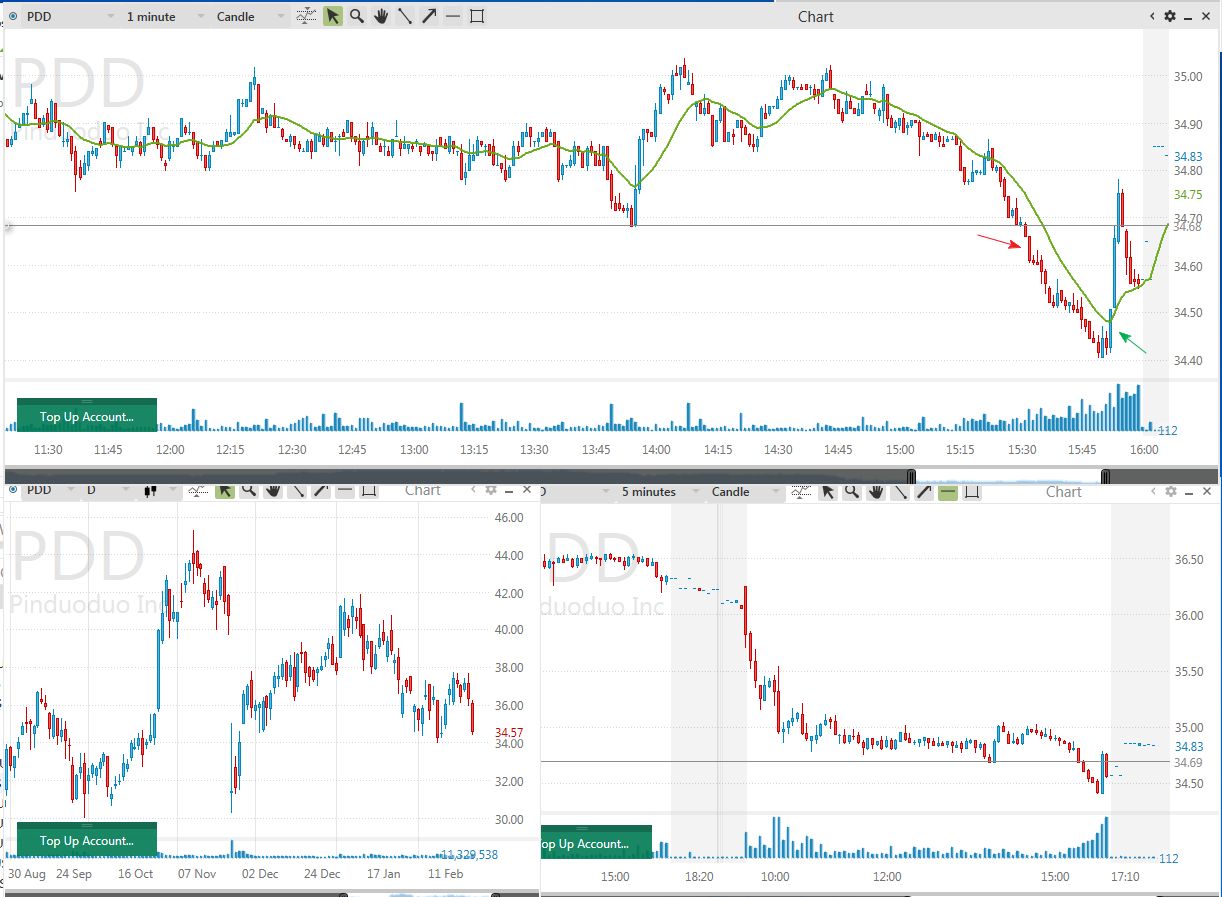Open settings gear of 1 minute chart
Viewport: 1222px width, 897px height.
coord(1170,16)
